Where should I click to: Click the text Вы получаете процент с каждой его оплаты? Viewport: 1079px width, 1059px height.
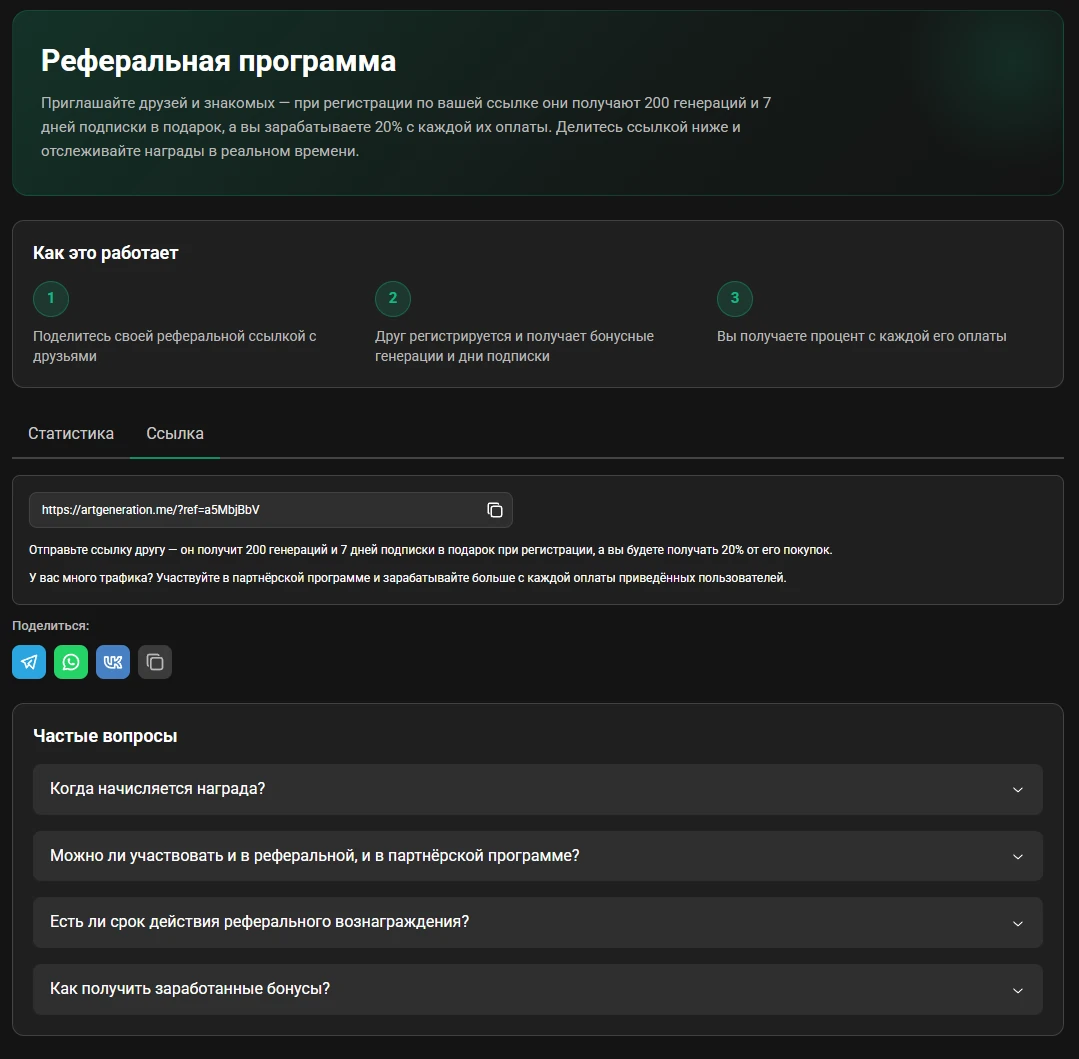862,336
